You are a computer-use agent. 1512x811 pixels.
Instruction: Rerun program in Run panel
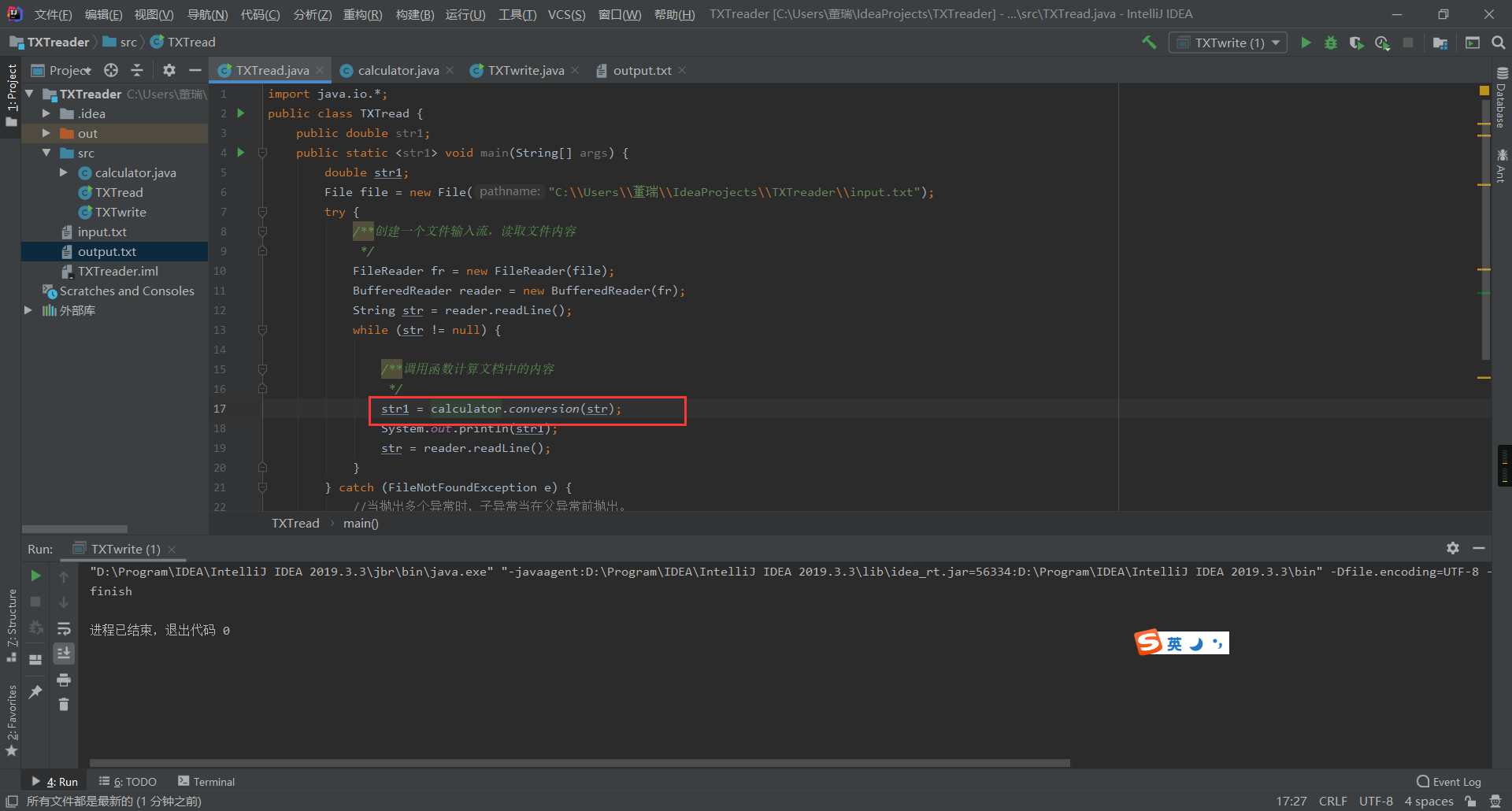coord(35,576)
